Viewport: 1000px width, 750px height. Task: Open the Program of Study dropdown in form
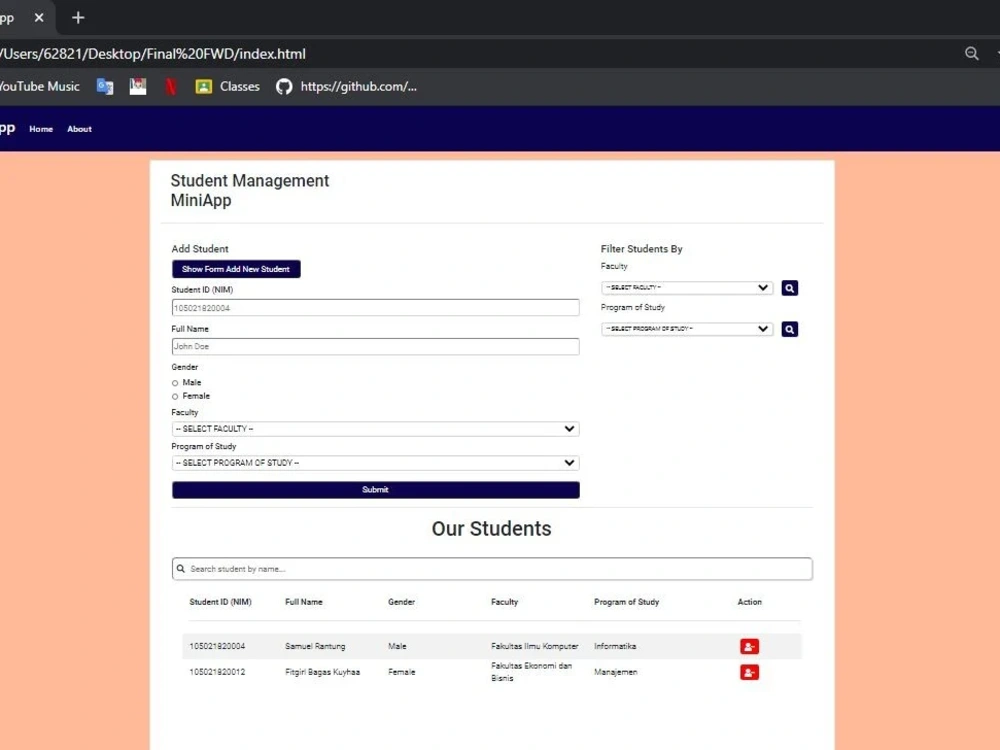click(376, 463)
